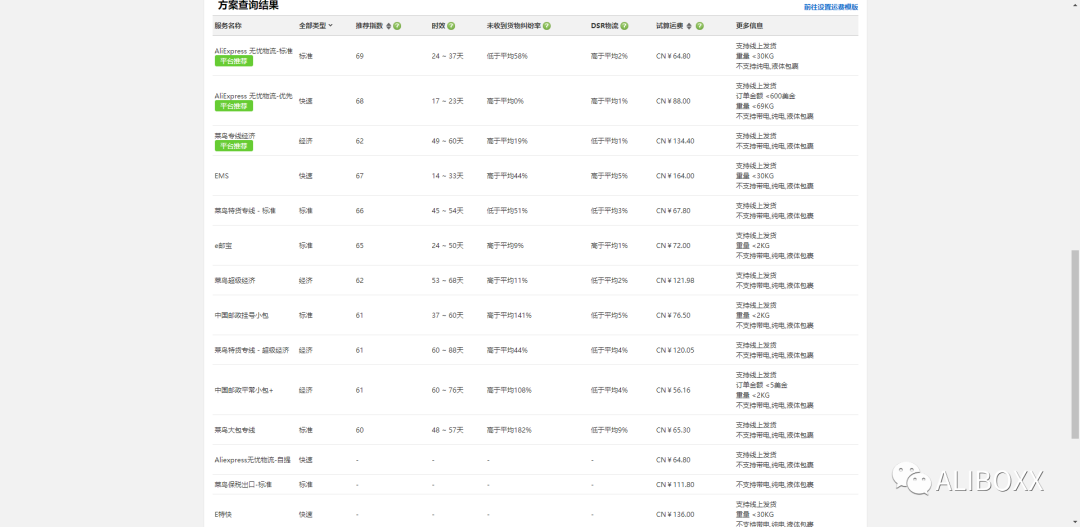Click the 高于平均182% dispute rate cell

coord(509,430)
